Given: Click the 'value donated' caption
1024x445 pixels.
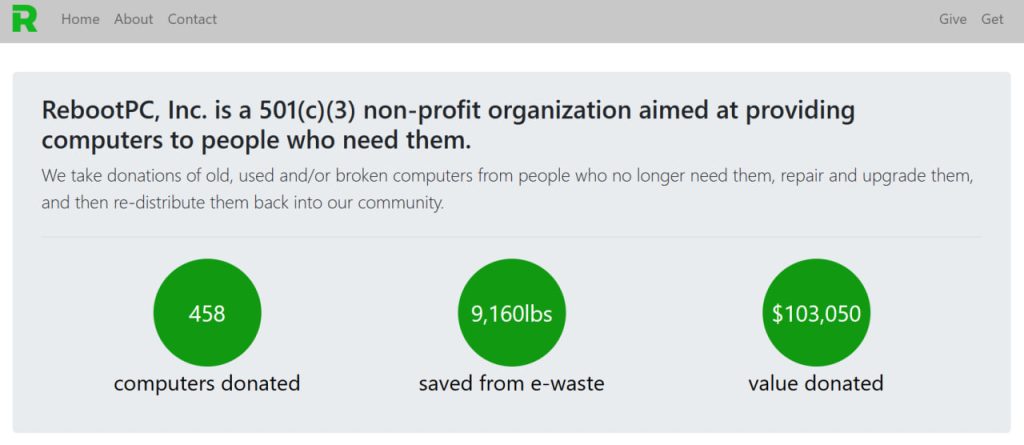Looking at the screenshot, I should [x=816, y=383].
